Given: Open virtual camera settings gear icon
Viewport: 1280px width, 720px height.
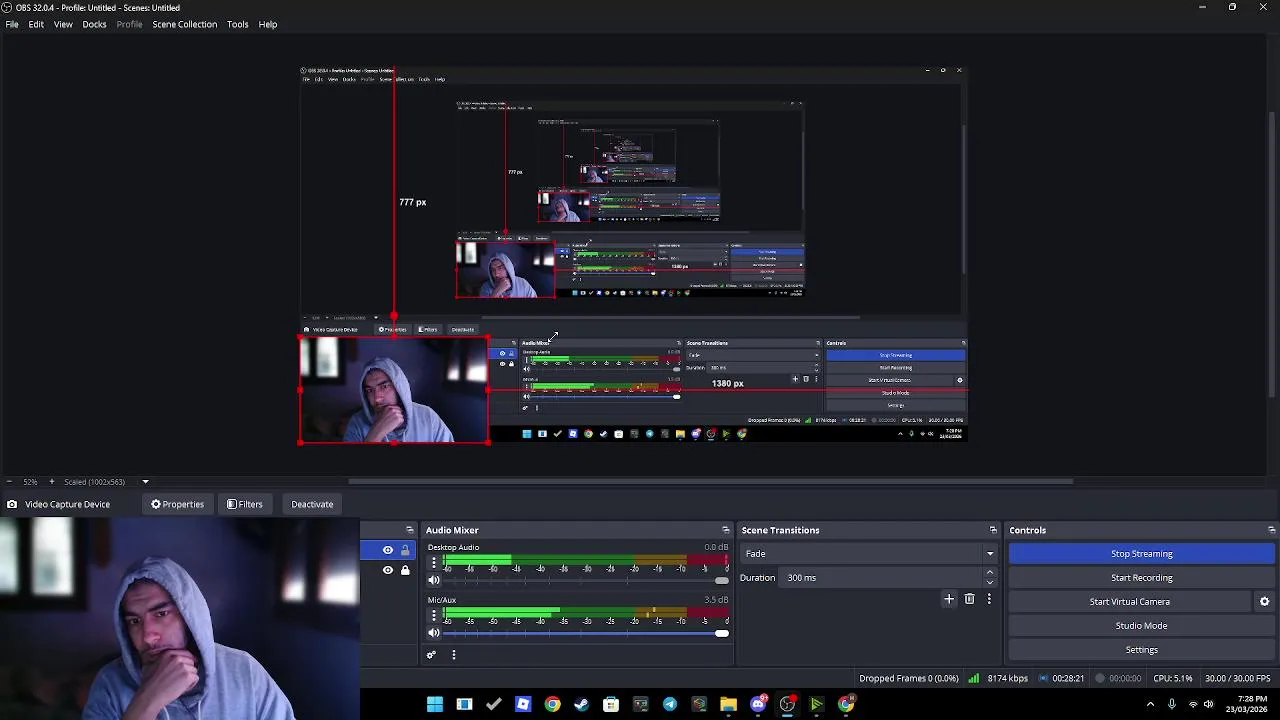Looking at the screenshot, I should (x=1264, y=602).
